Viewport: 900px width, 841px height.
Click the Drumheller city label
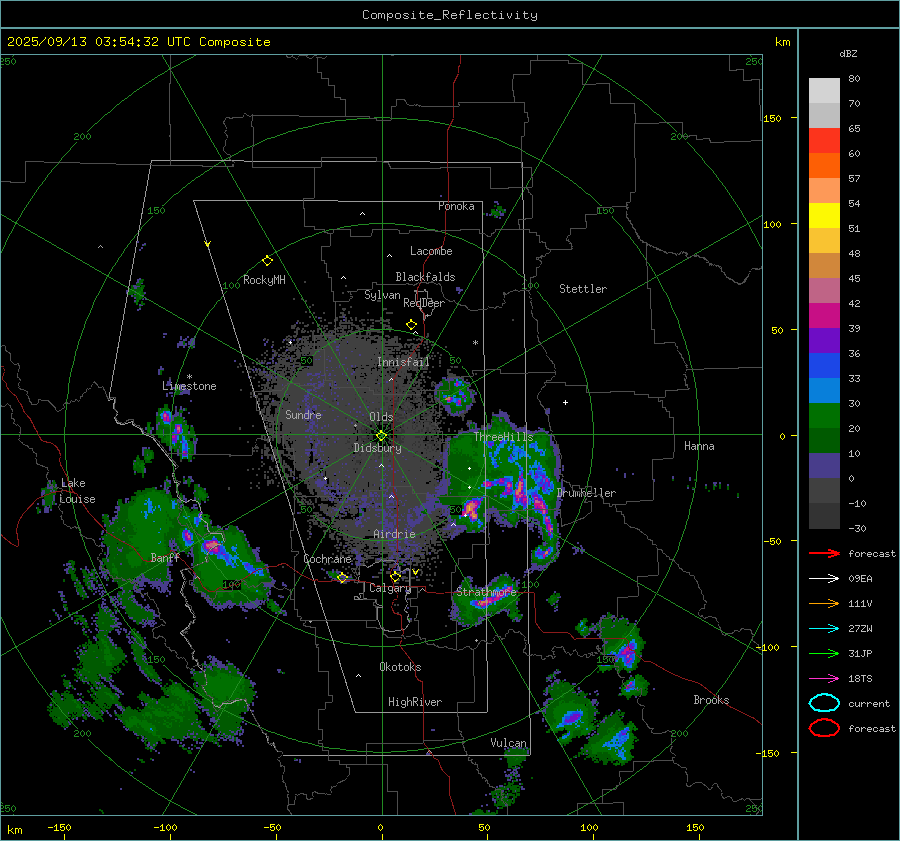point(586,493)
